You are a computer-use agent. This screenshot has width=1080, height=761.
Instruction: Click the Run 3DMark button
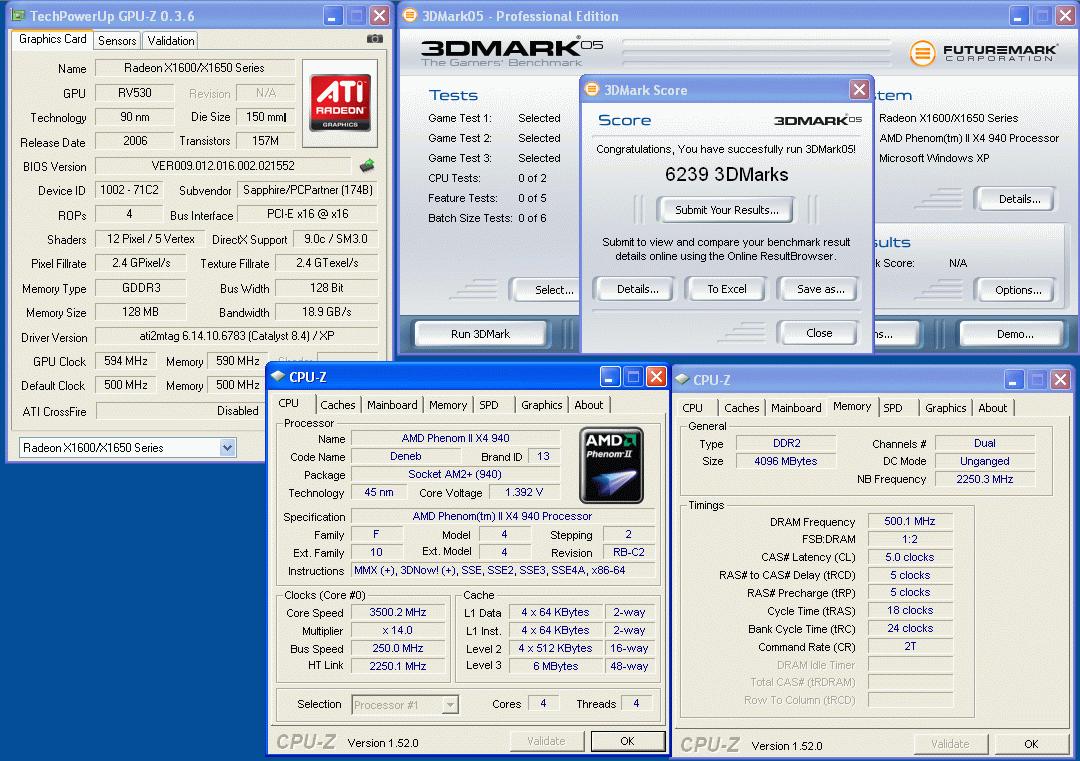click(480, 334)
